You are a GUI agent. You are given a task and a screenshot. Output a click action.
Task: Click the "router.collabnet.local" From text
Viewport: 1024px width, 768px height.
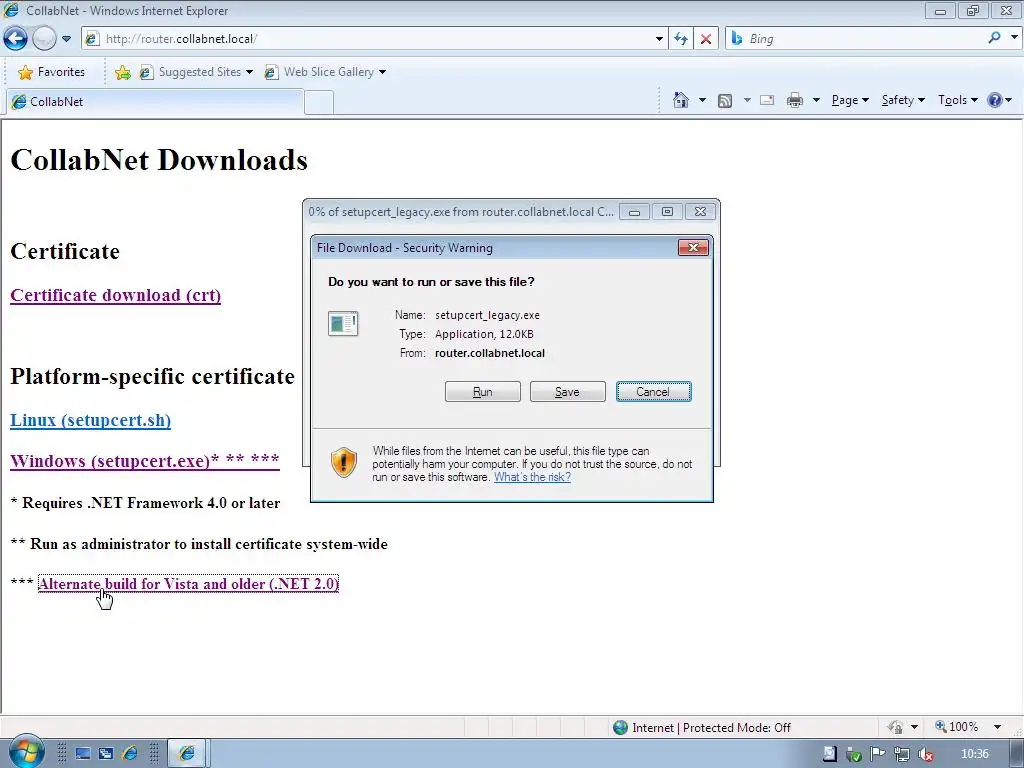pos(490,353)
